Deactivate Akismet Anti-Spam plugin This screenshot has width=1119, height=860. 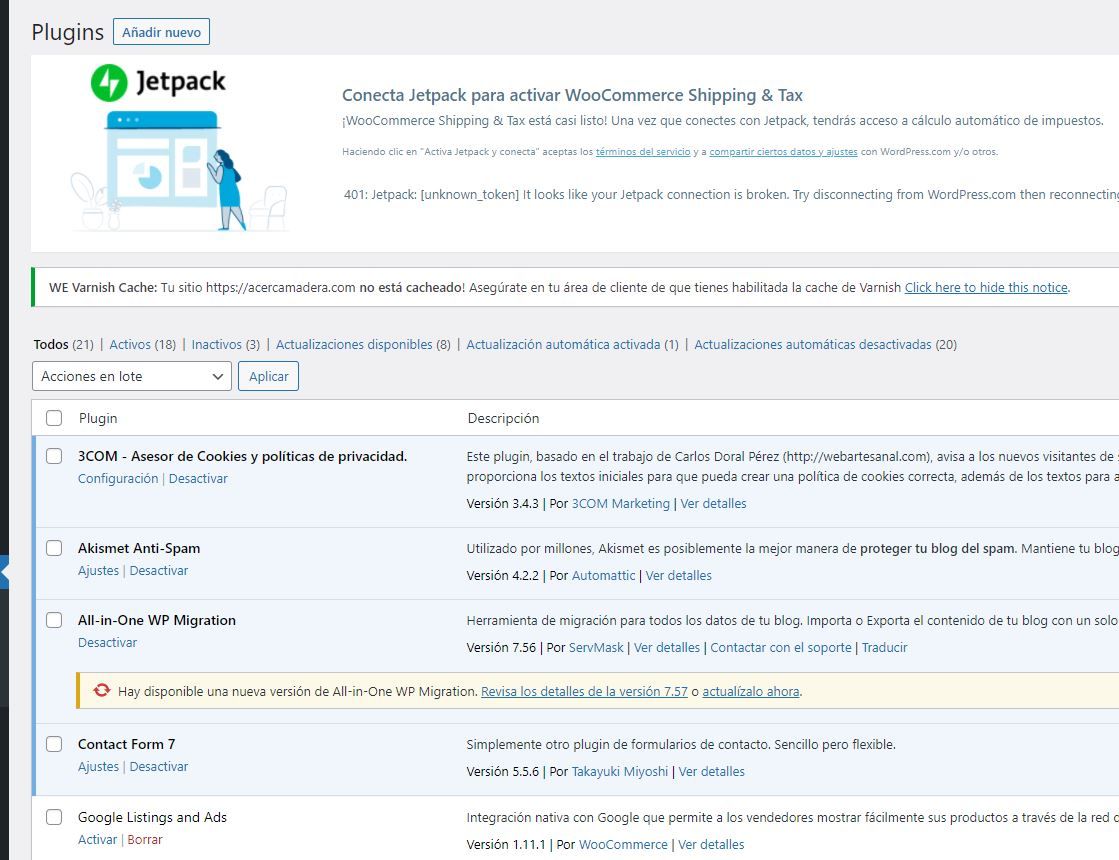point(158,571)
